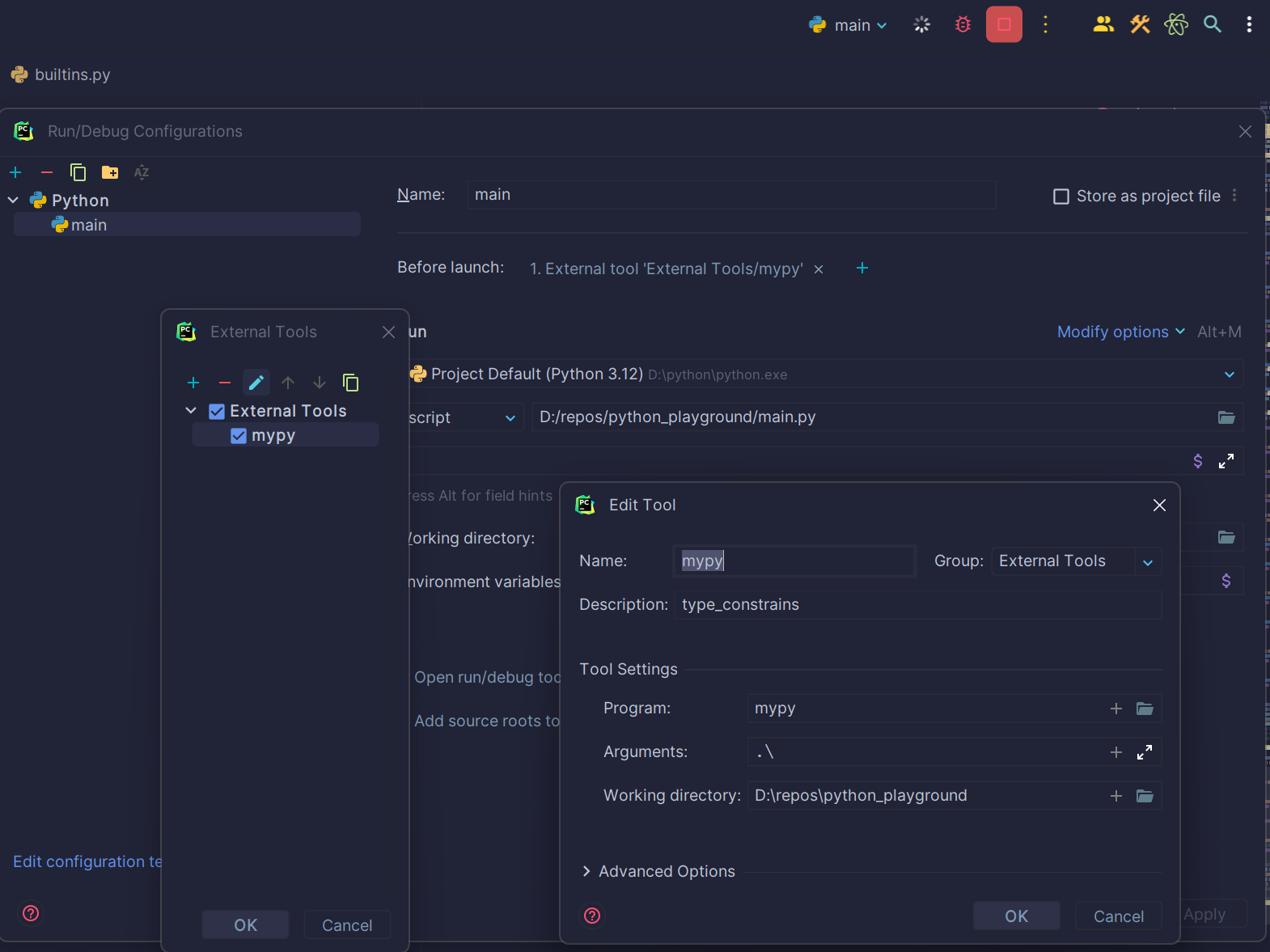Open Search Everywhere magnifier icon
Screen dimensions: 1270x952
[1212, 25]
